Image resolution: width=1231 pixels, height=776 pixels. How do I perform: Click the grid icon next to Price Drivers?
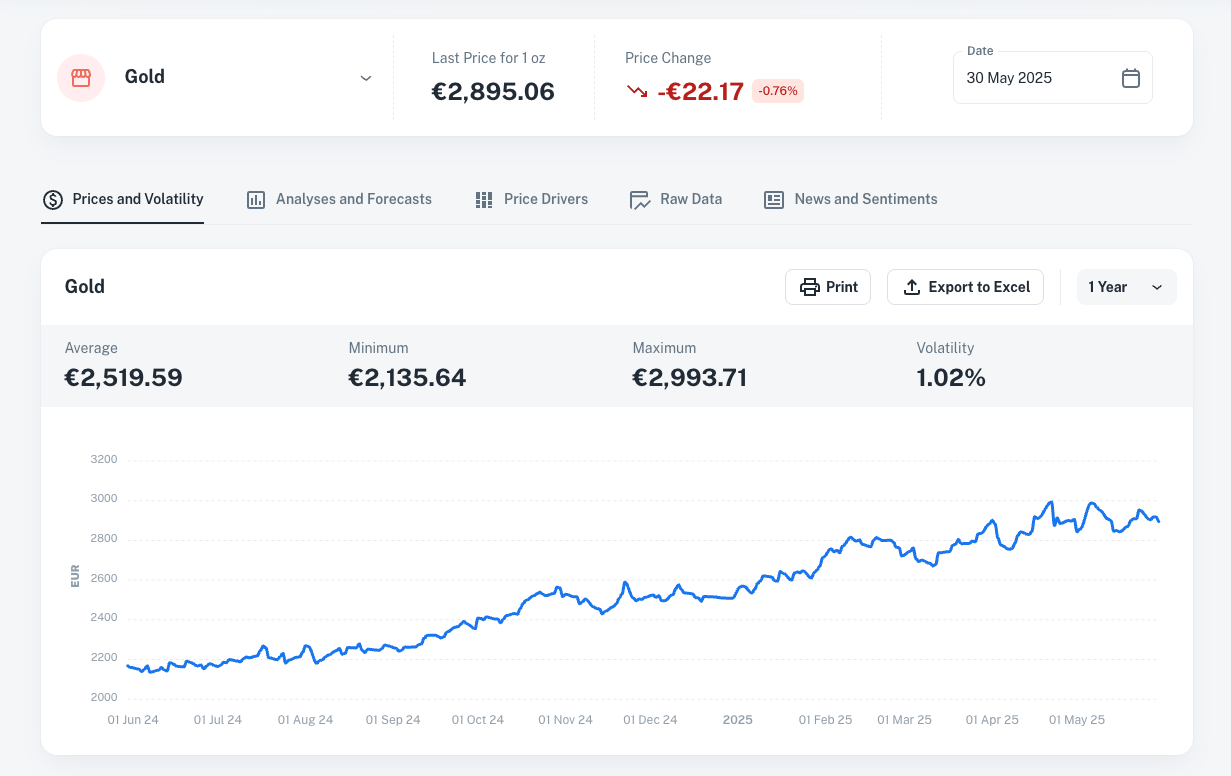coord(484,199)
